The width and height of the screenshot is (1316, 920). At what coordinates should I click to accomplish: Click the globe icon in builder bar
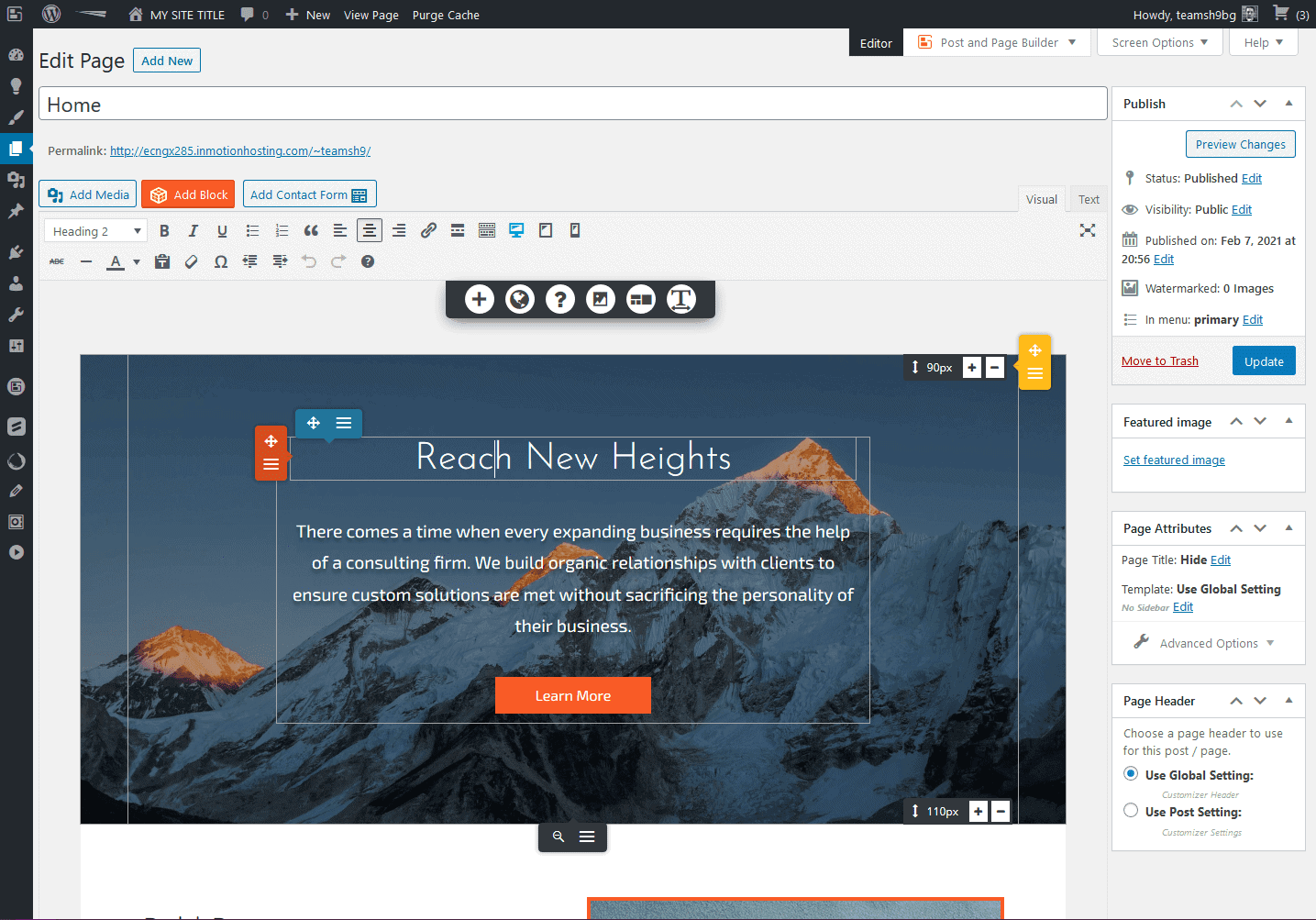coord(520,299)
